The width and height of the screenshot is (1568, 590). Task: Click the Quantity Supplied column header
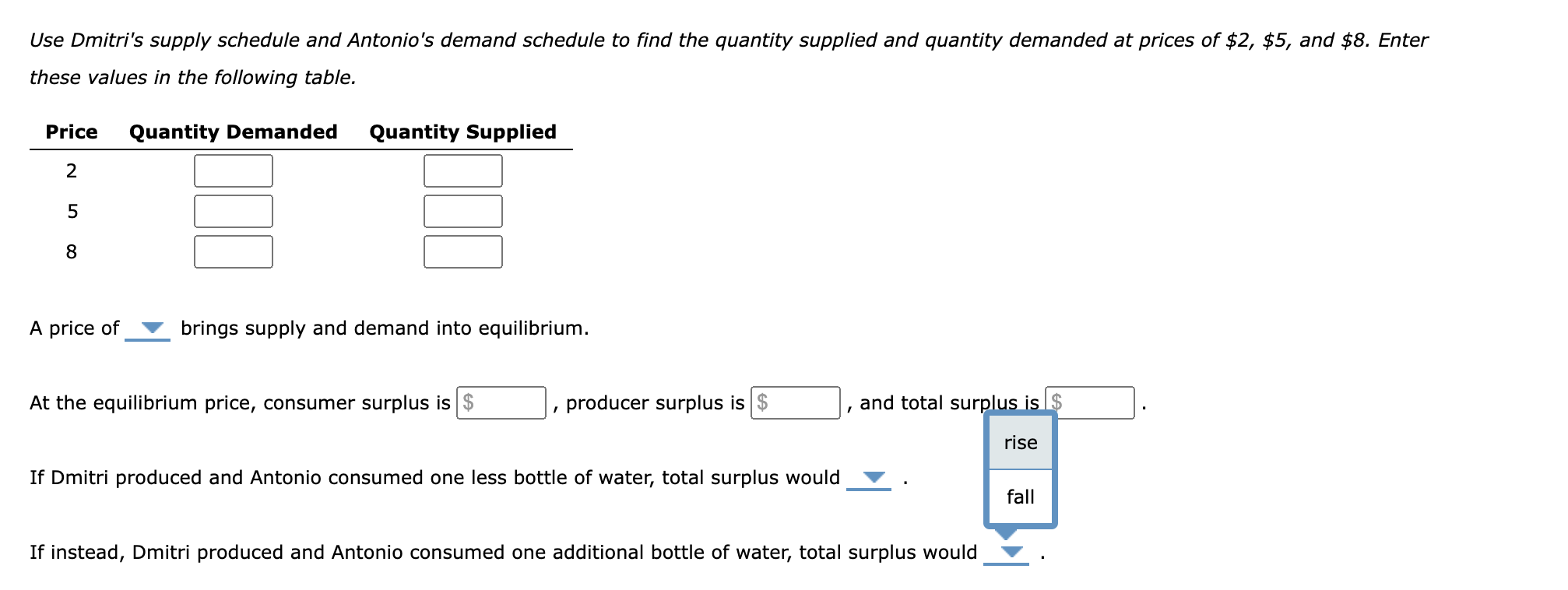pos(462,132)
